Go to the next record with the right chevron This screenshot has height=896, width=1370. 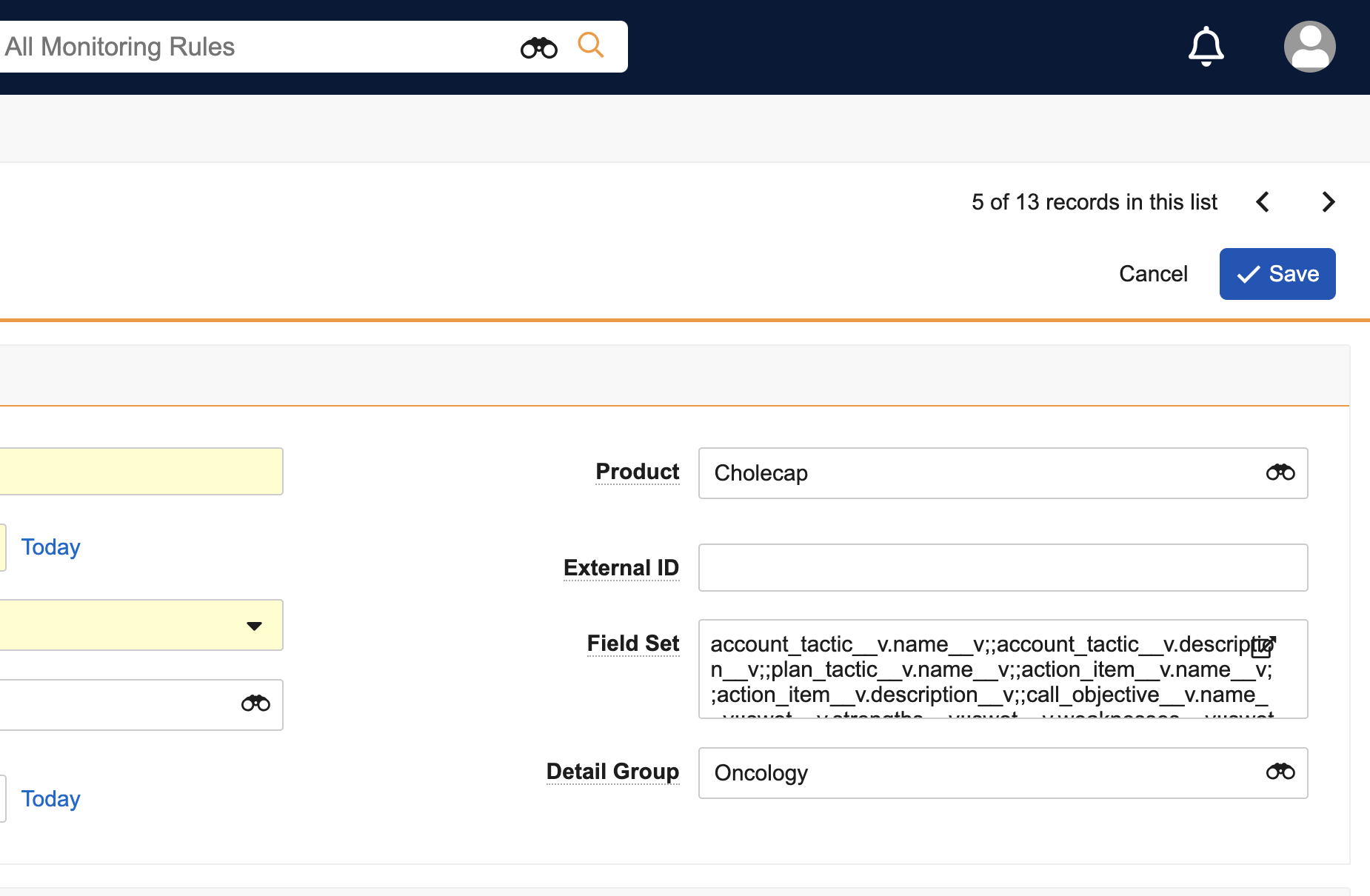pyautogui.click(x=1328, y=202)
